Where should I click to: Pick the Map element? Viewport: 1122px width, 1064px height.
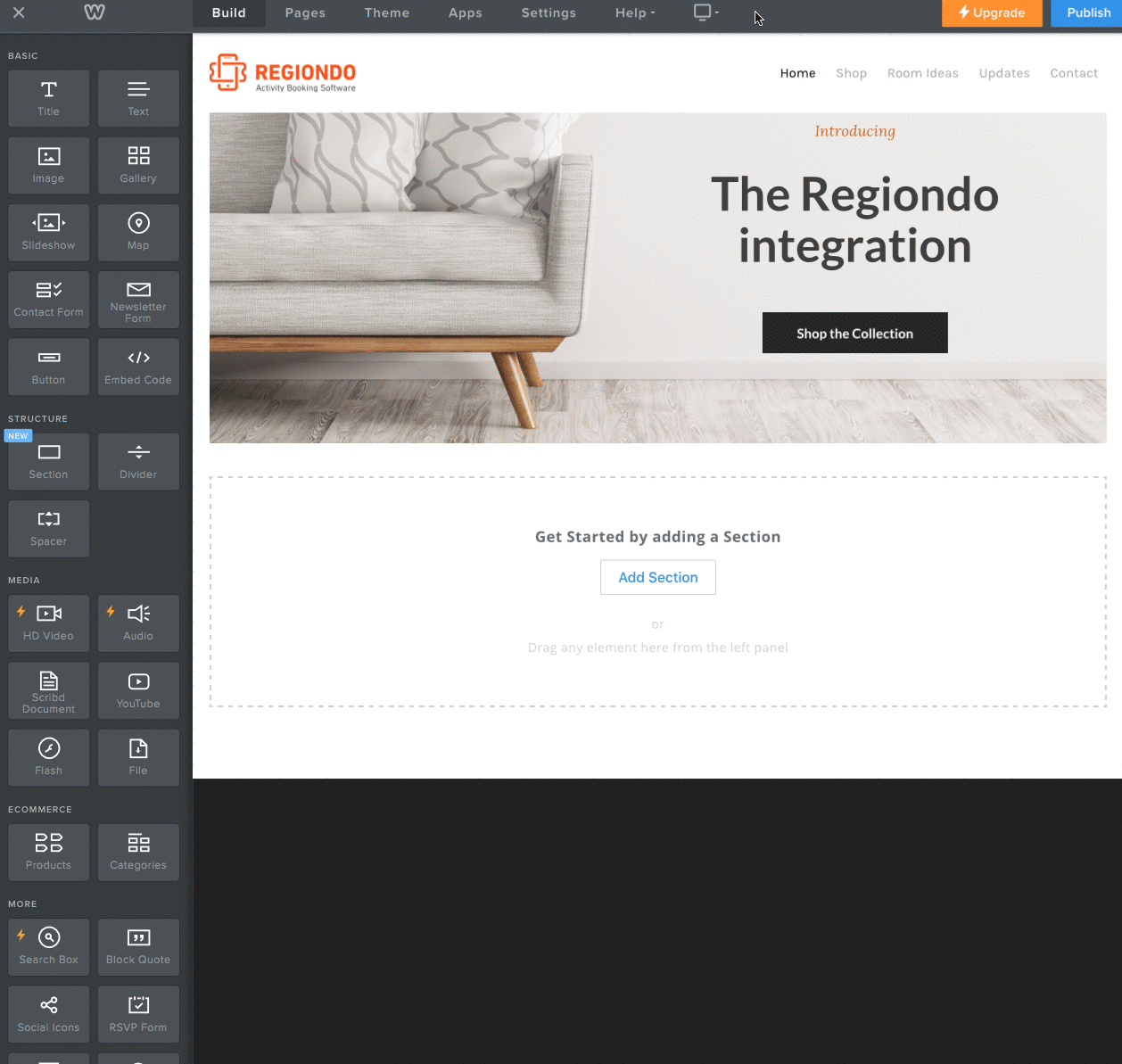[x=138, y=232]
